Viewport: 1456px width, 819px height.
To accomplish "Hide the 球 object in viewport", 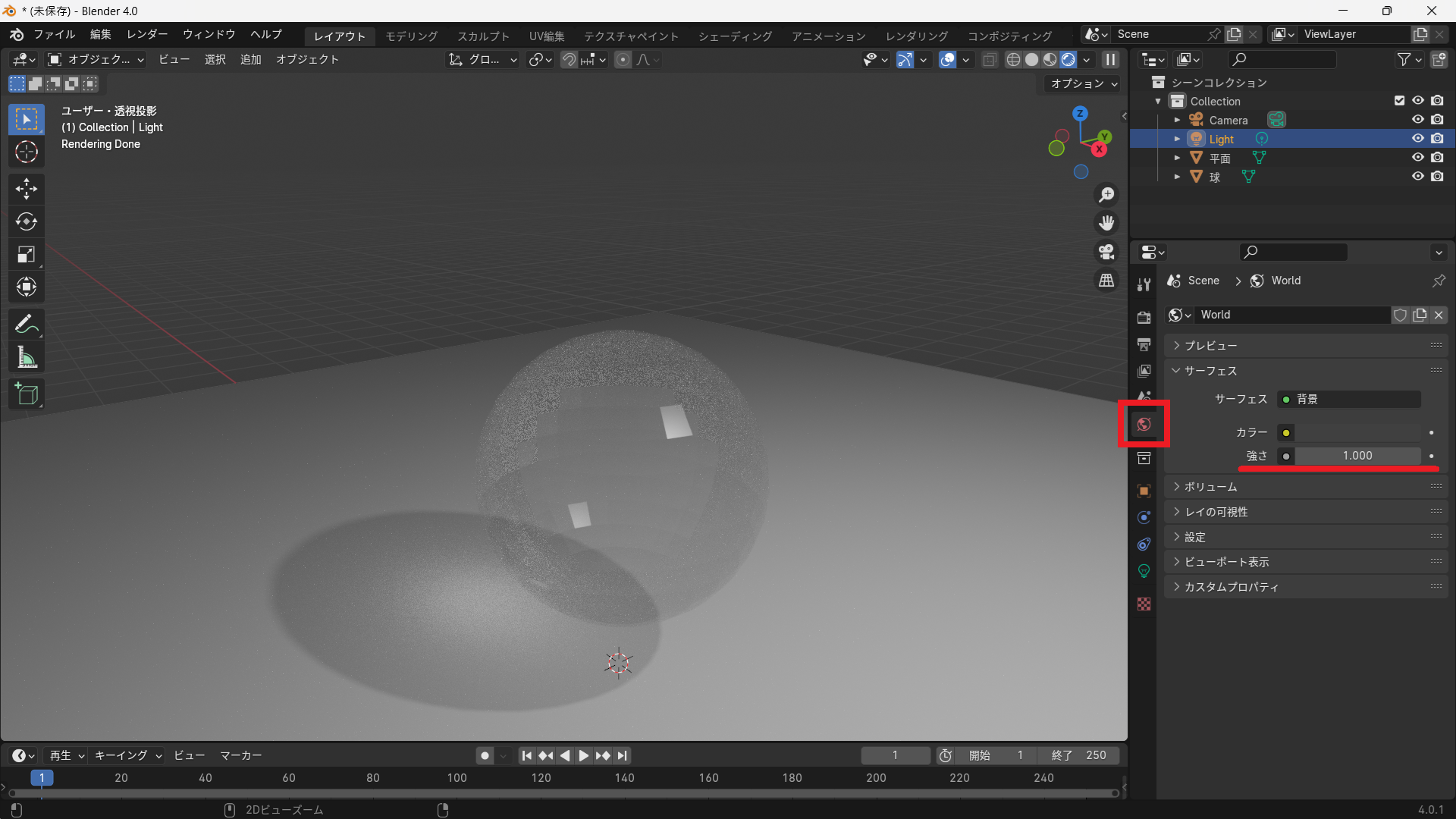I will click(x=1417, y=177).
